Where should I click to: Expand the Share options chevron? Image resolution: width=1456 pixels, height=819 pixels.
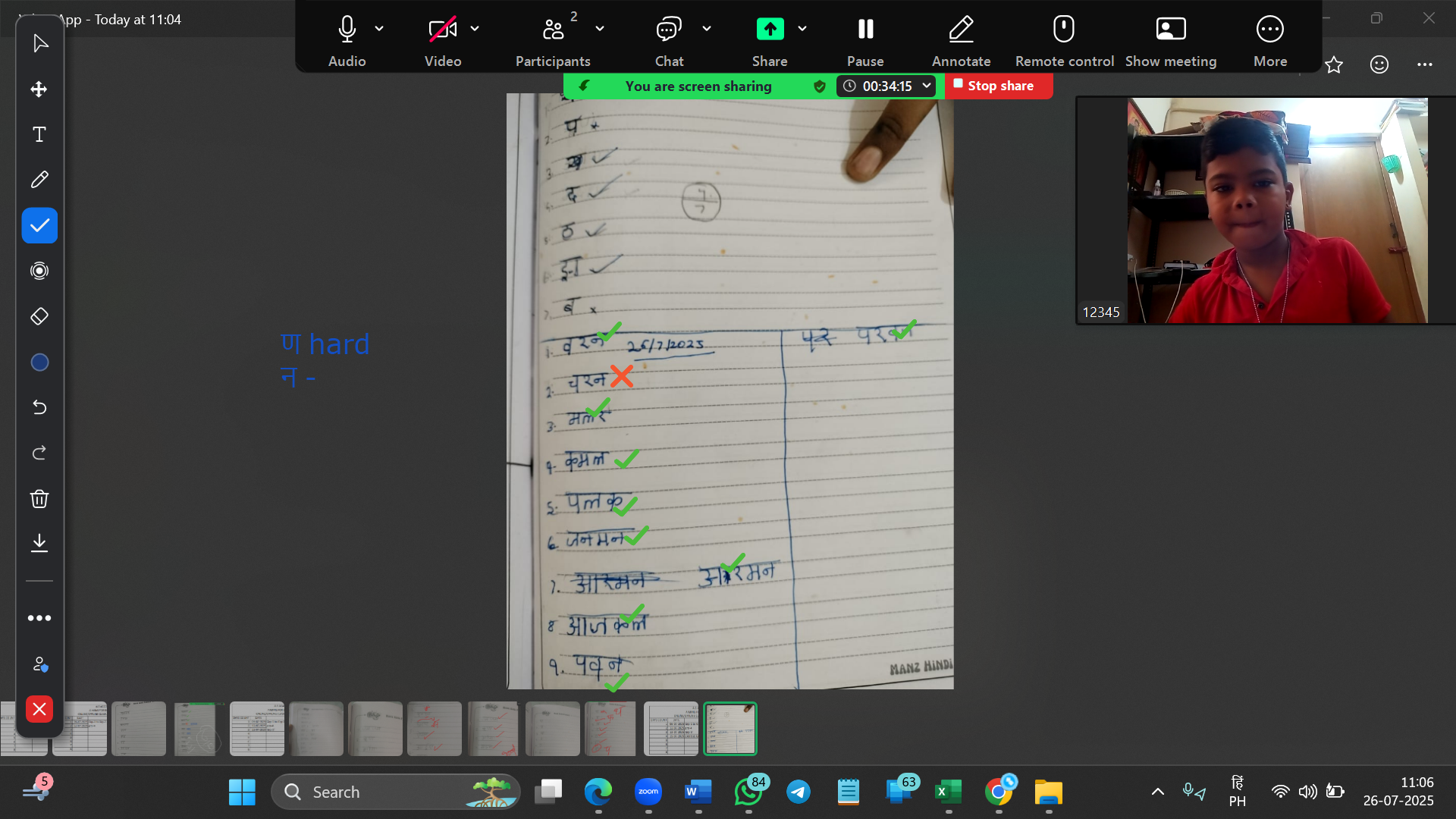click(802, 29)
